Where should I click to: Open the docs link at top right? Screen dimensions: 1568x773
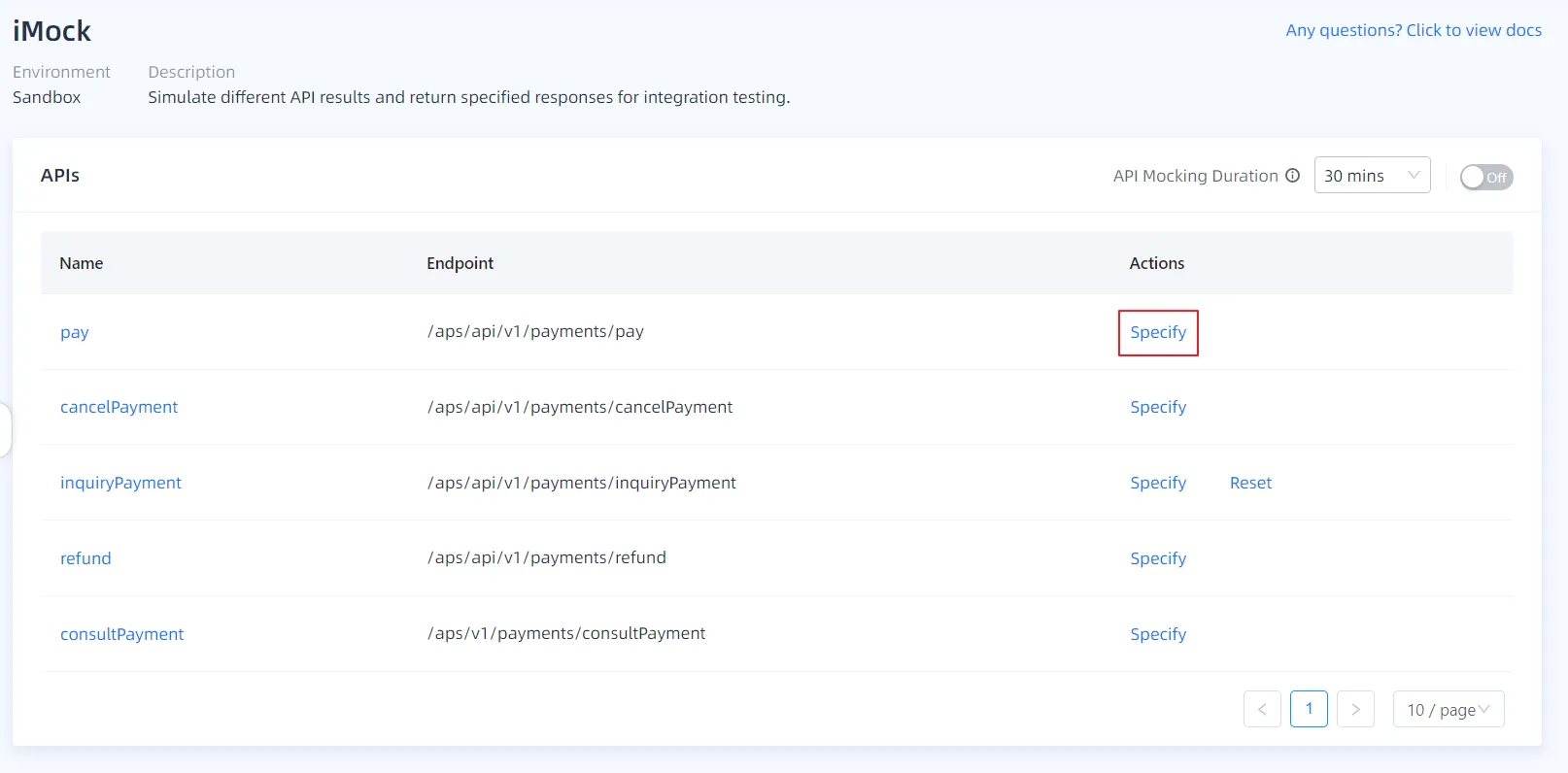click(1413, 30)
